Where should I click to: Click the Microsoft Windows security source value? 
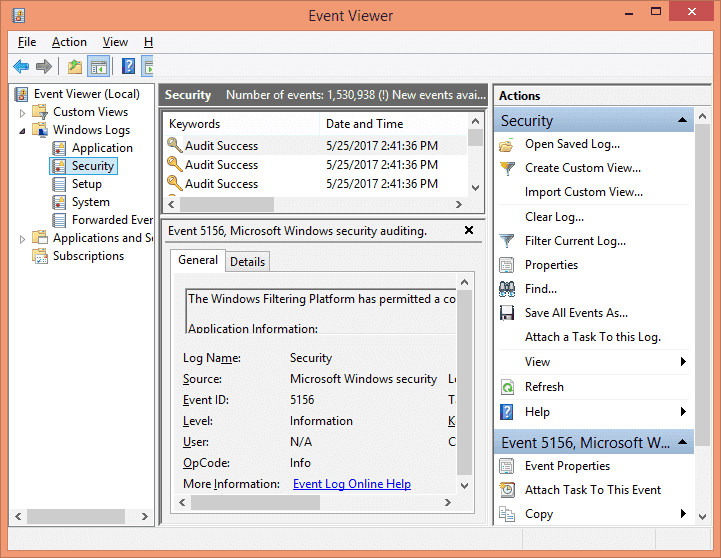point(363,379)
